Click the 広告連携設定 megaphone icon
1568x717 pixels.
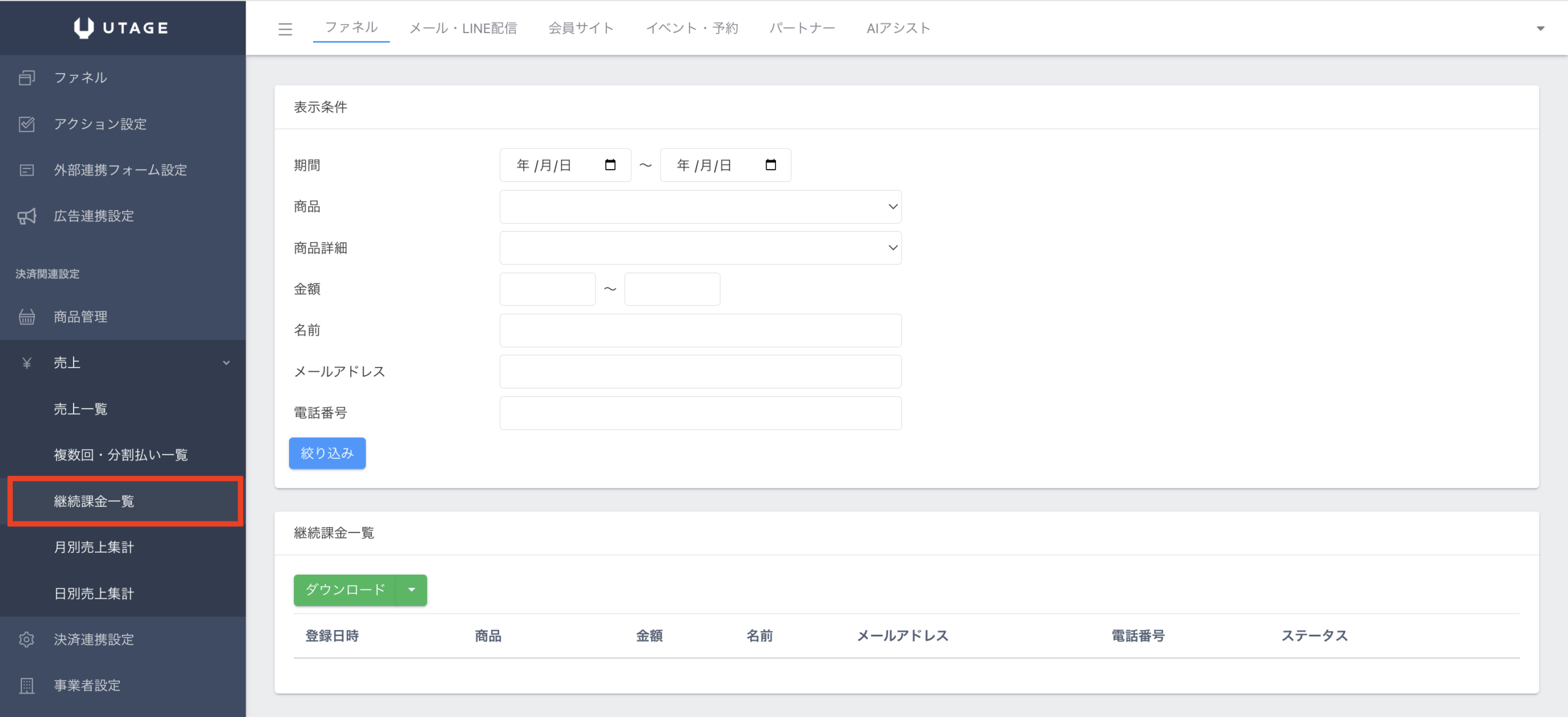[26, 216]
